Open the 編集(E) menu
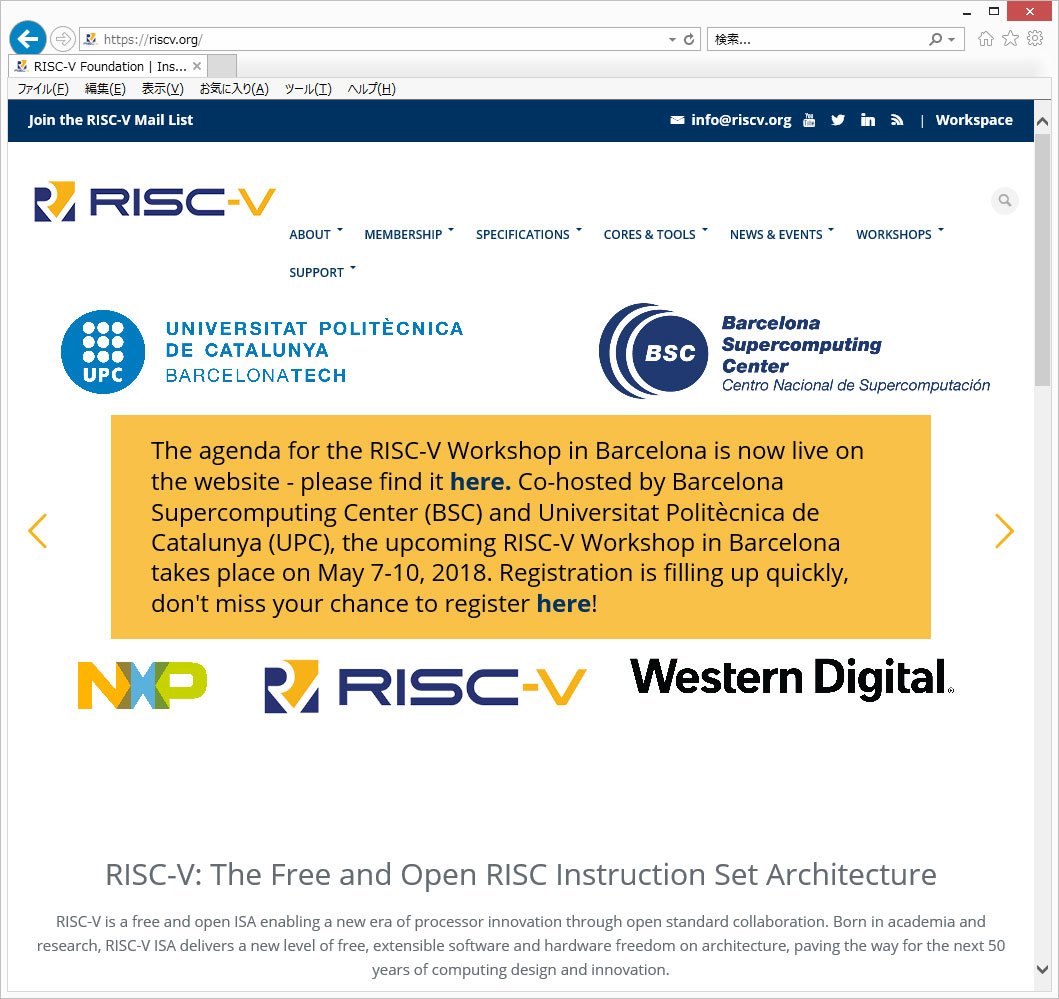The width and height of the screenshot is (1059, 999). [105, 88]
